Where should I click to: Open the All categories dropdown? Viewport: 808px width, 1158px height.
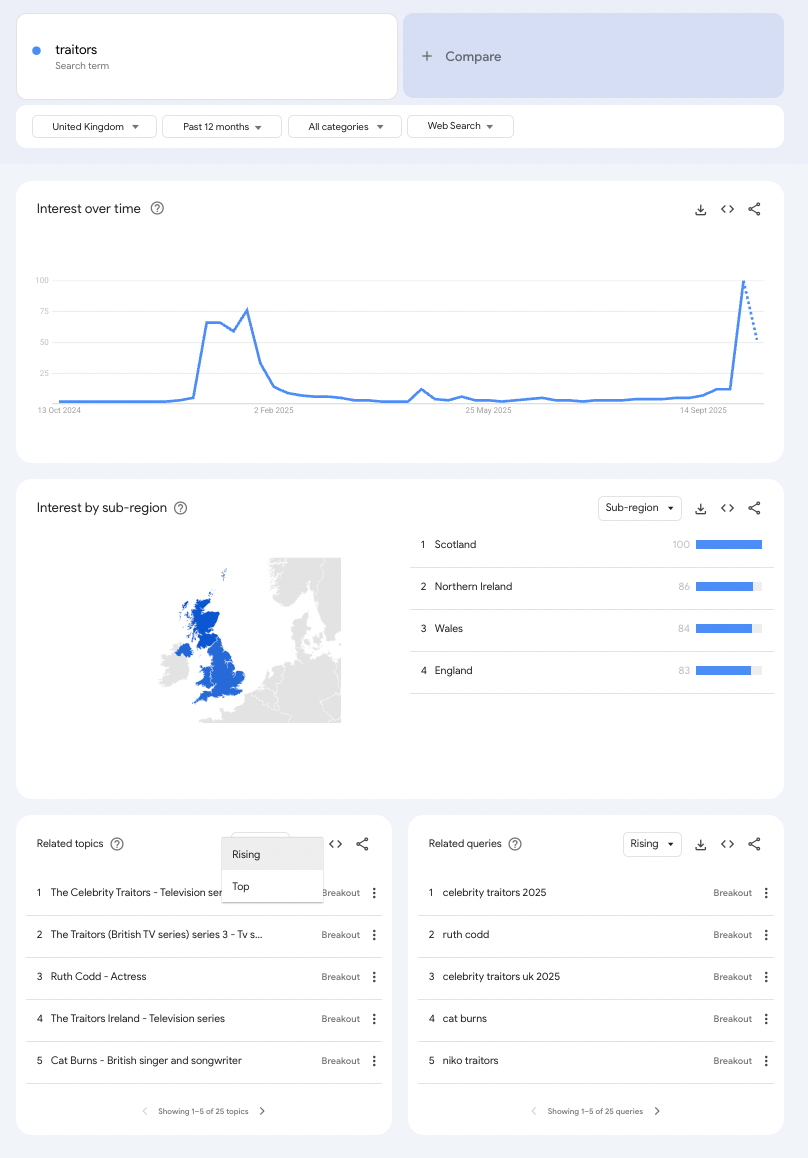[x=344, y=127]
